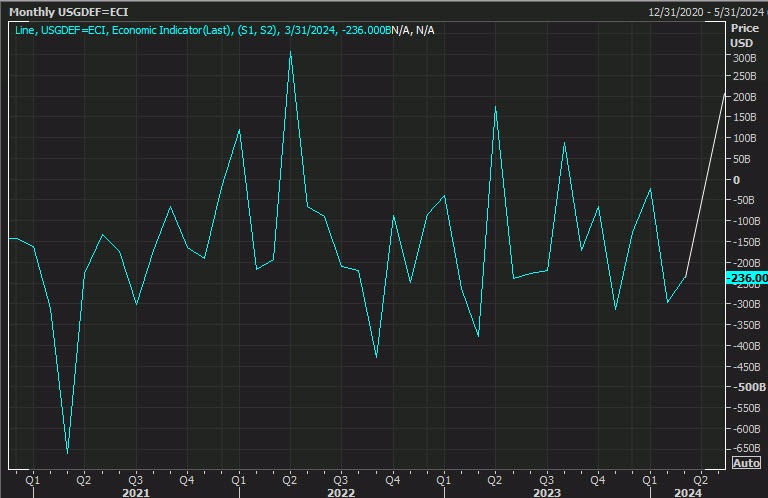The height and width of the screenshot is (498, 768).
Task: Select the bold -500B price axis label
Action: click(748, 387)
